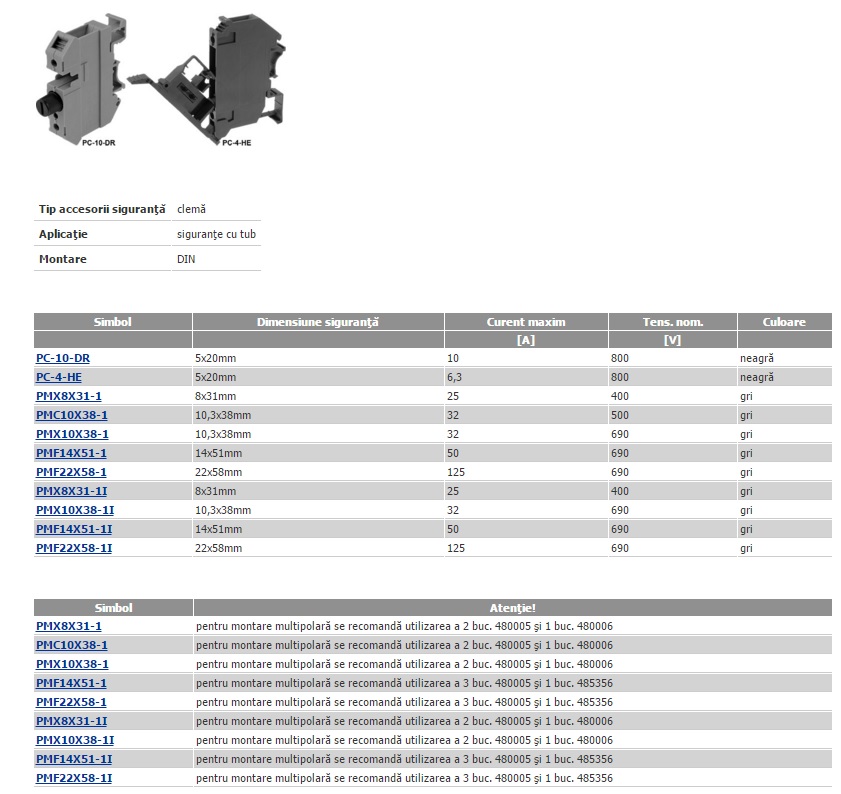Open PMX8X31-1I link in the specifications table

(72, 491)
